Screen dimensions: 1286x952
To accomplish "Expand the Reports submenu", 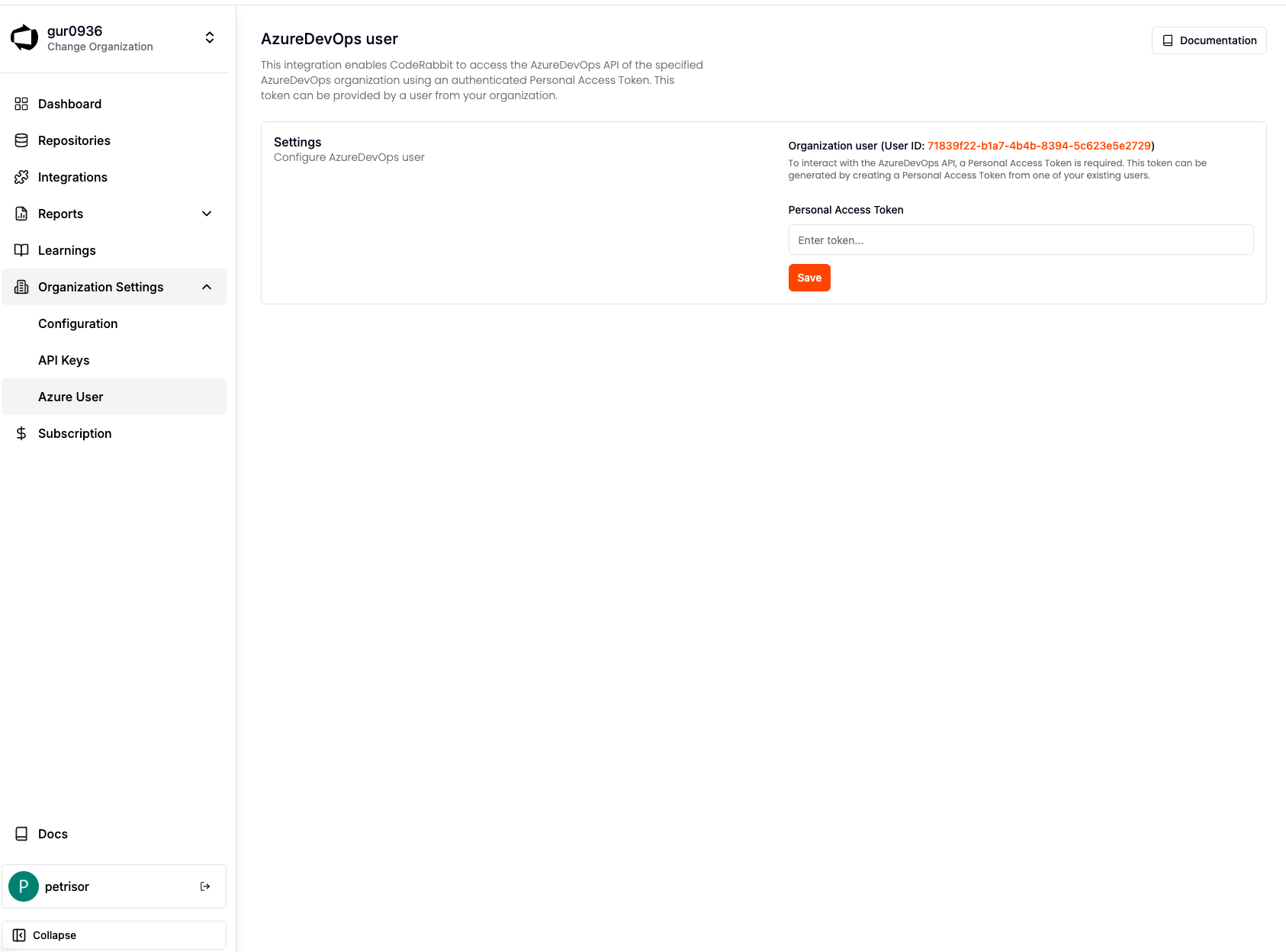I will point(206,214).
